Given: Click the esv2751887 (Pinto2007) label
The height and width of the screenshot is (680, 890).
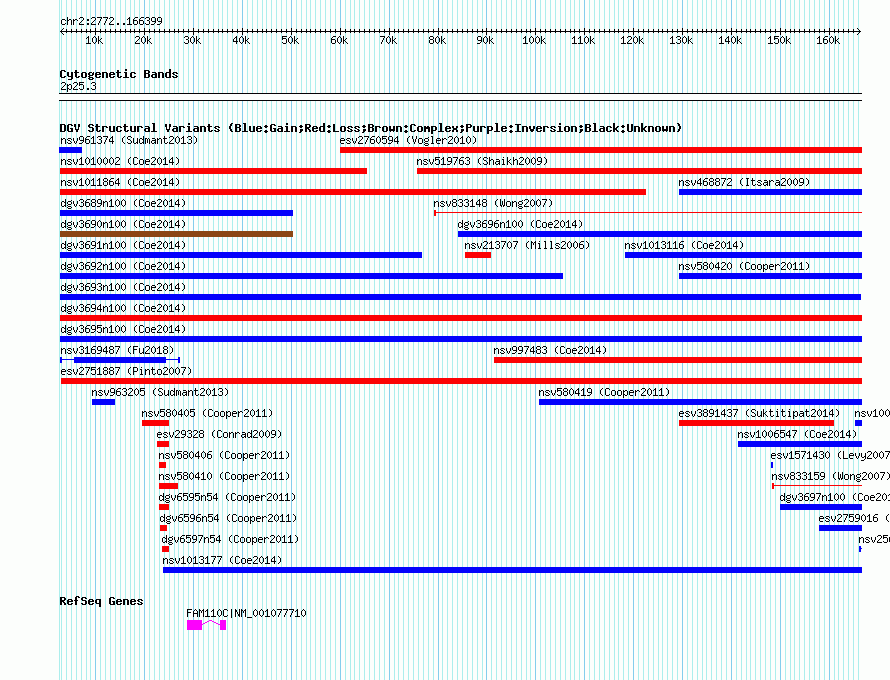Looking at the screenshot, I should click(x=126, y=371).
